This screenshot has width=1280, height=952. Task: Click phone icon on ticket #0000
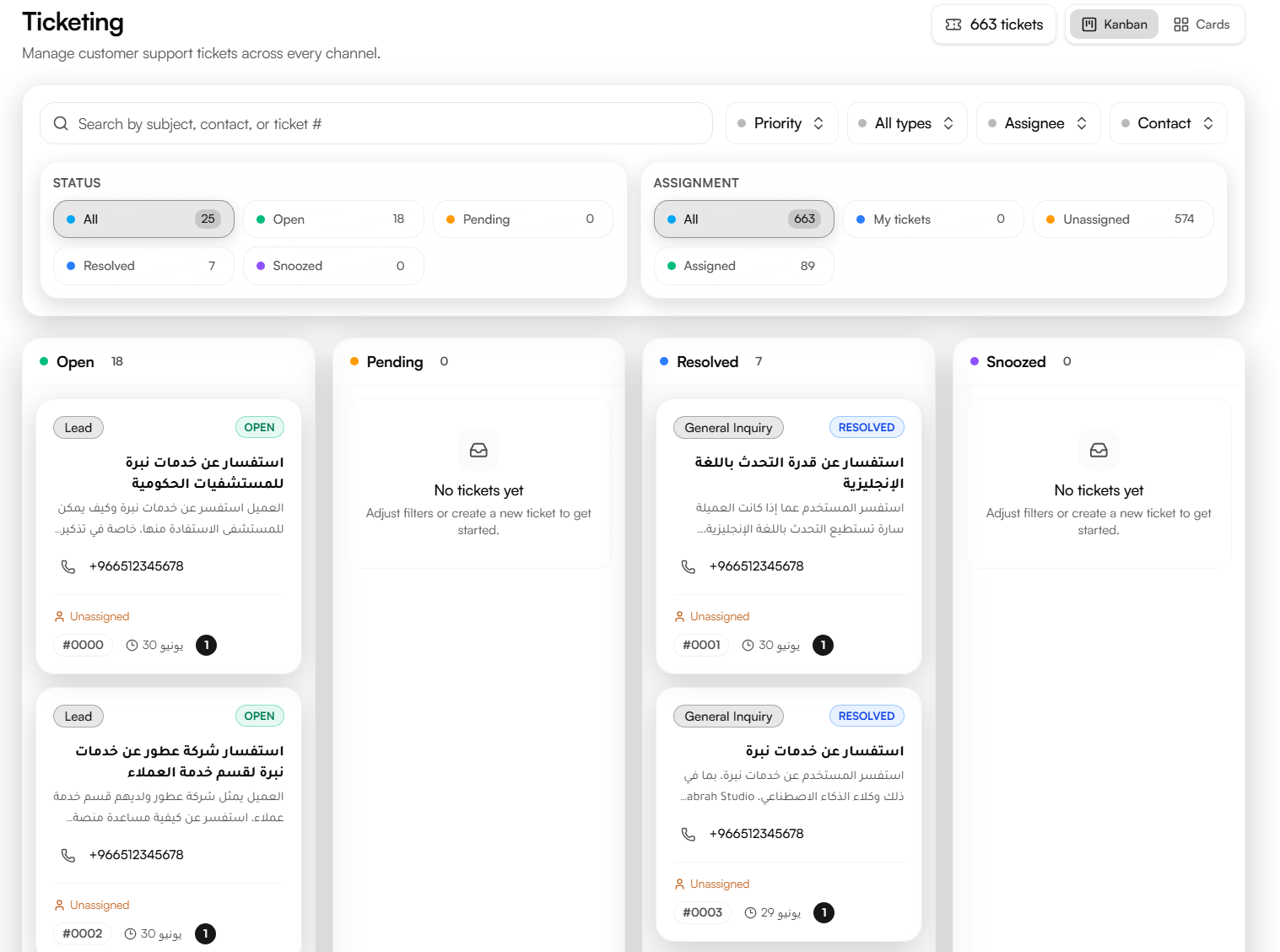[x=68, y=566]
